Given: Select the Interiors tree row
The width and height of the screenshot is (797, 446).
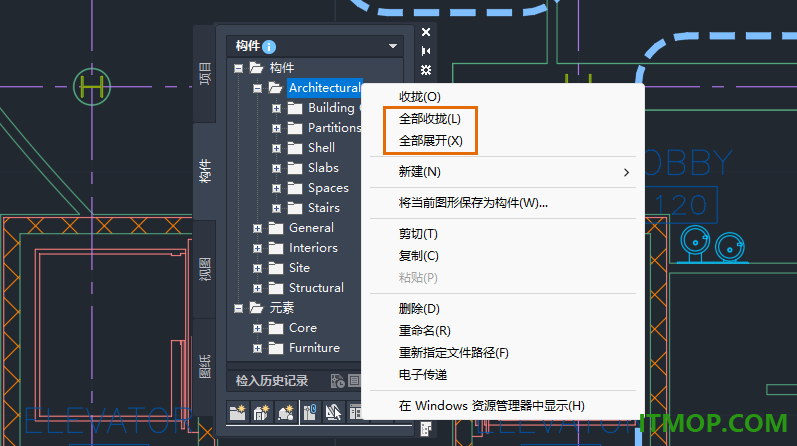Looking at the screenshot, I should [313, 248].
